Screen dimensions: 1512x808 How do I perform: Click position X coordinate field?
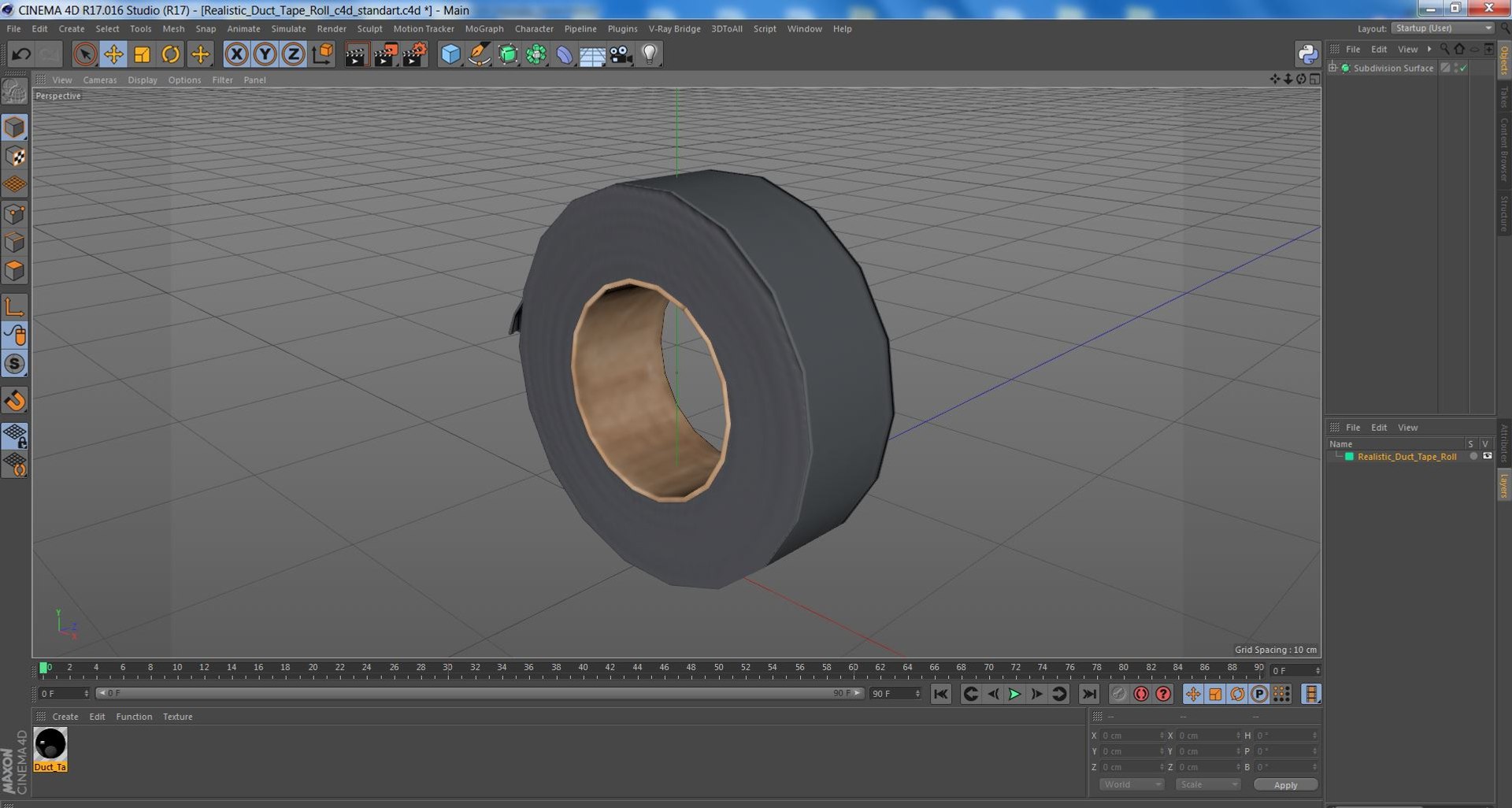[1132, 736]
